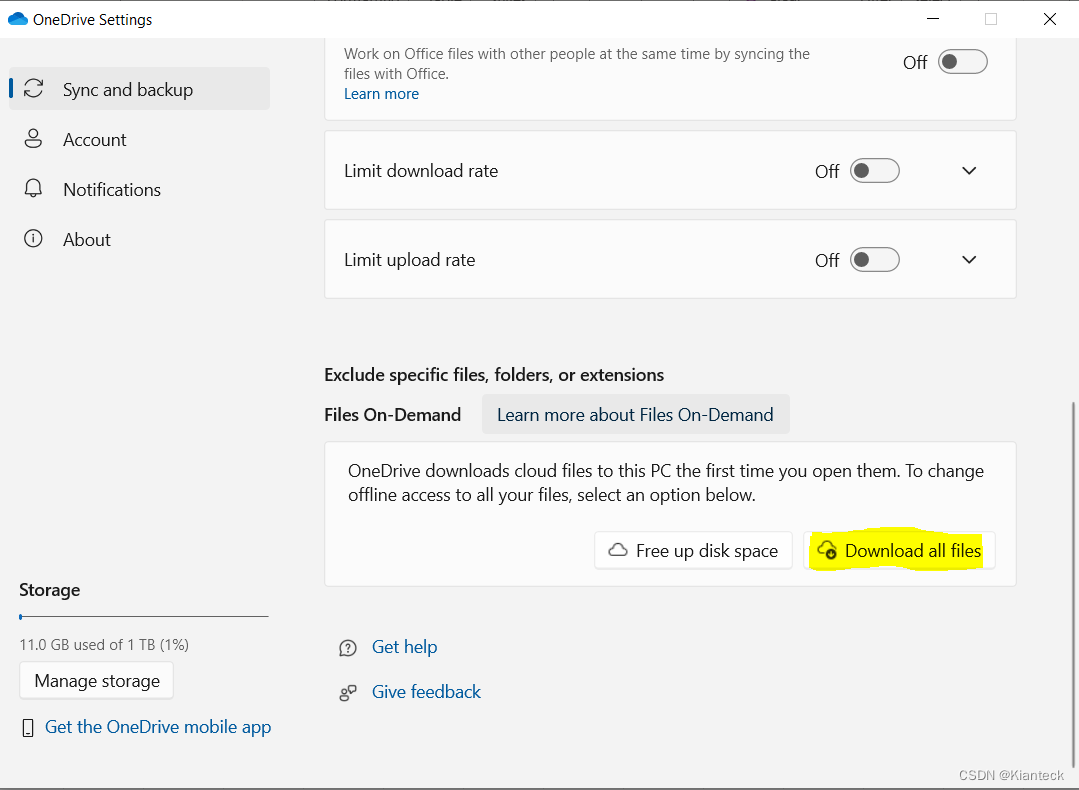Click the phone icon beside OneDrive mobile app link
Screen dimensions: 1079x790
pos(29,727)
